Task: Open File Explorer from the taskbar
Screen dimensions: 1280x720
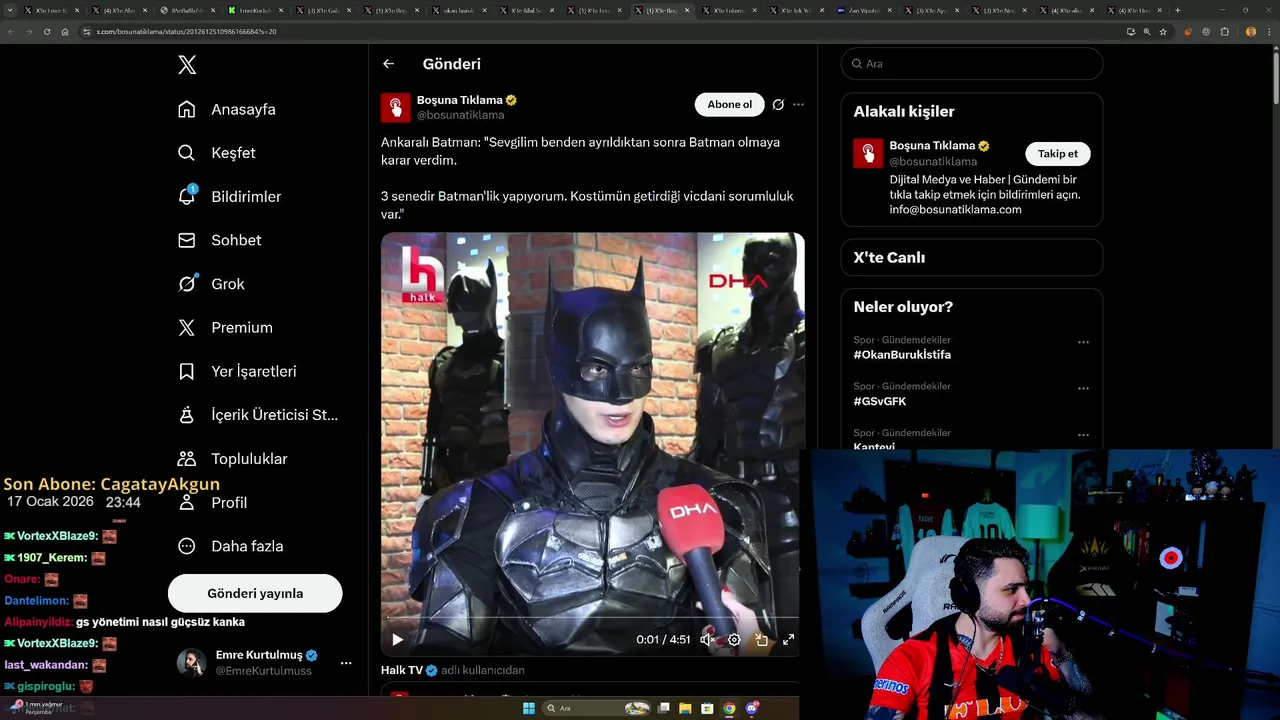Action: 685,708
